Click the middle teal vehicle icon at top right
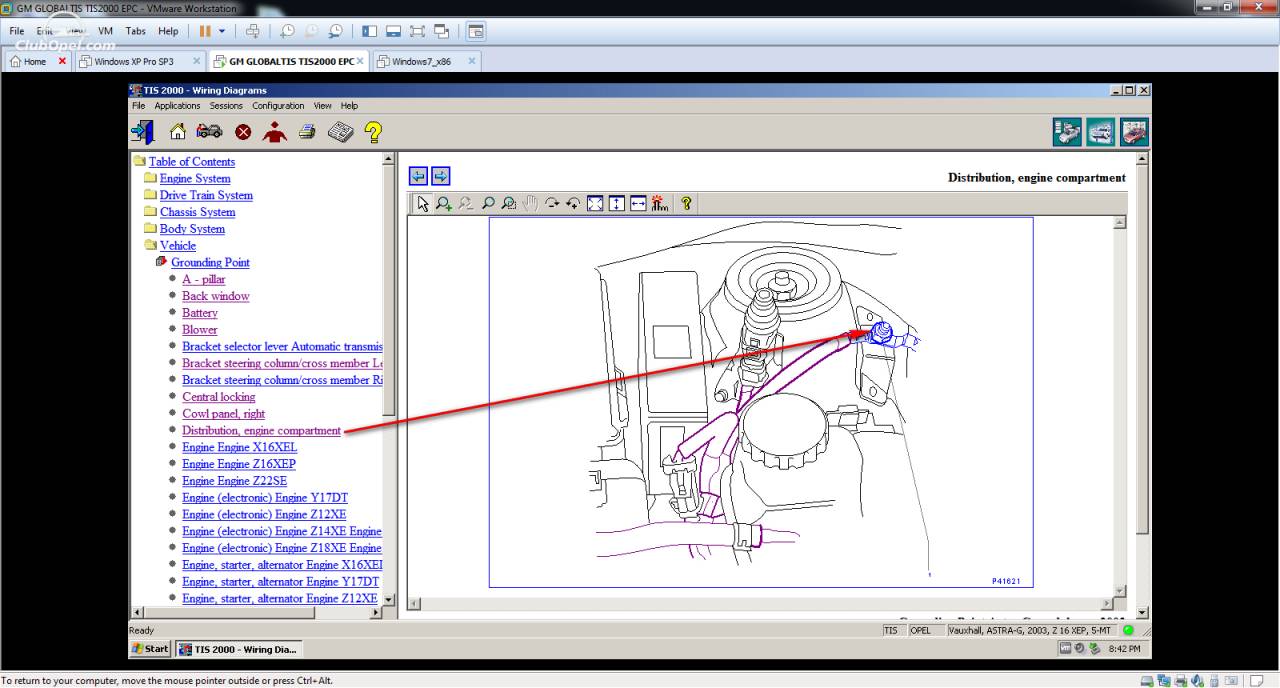Viewport: 1280px width, 688px height. 1101,132
